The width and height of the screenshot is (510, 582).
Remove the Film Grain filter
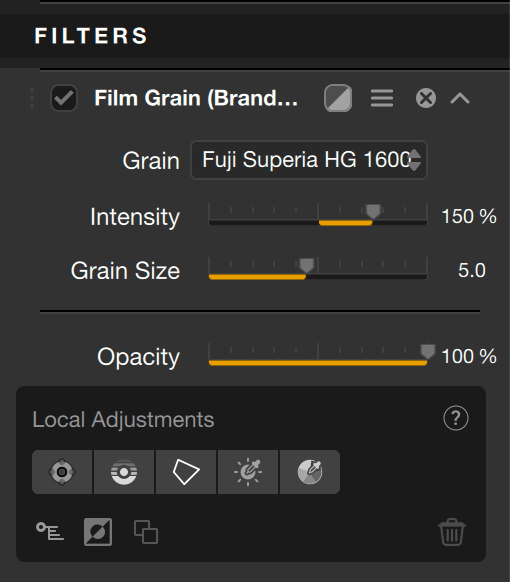[x=426, y=98]
